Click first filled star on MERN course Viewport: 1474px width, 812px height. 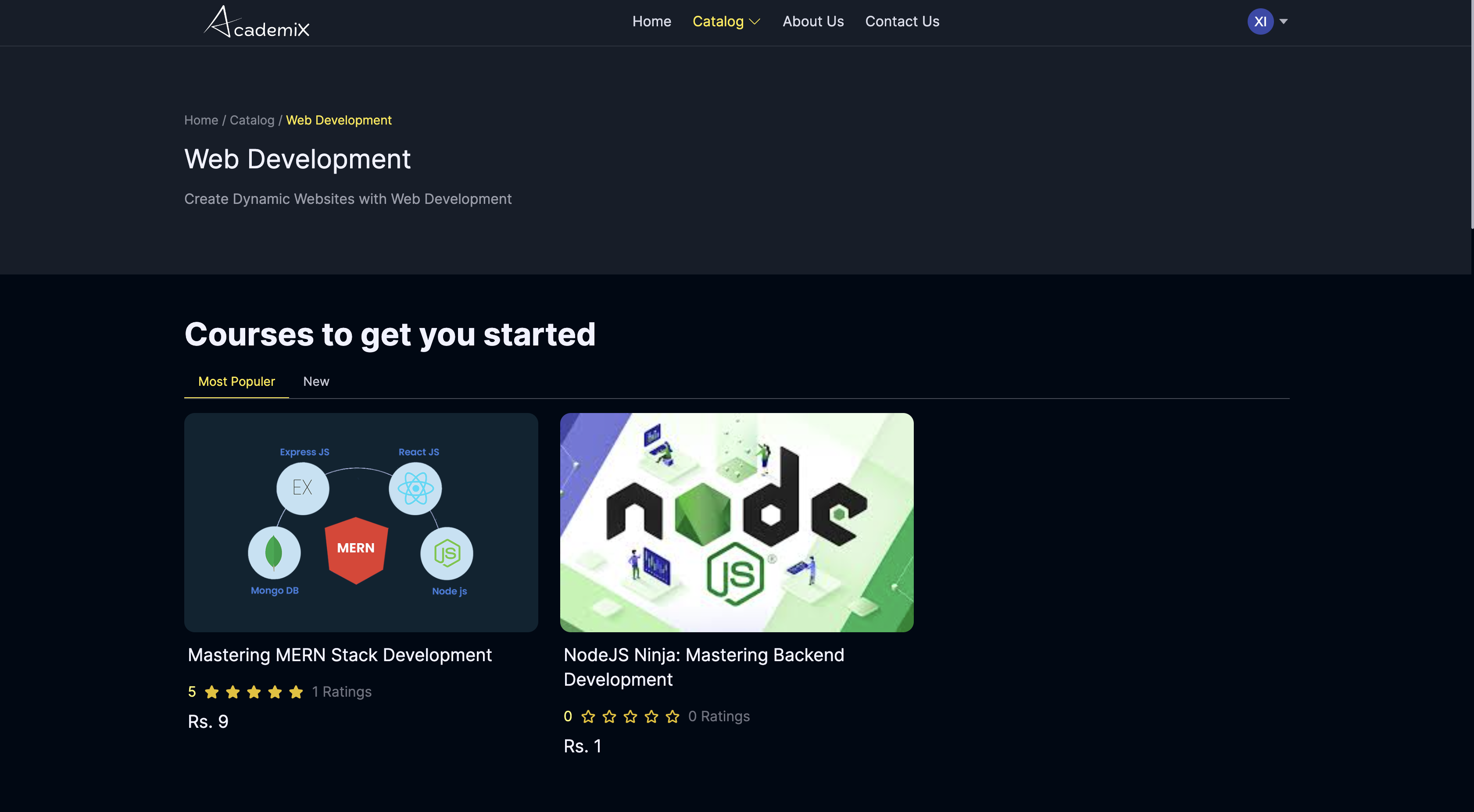click(212, 692)
